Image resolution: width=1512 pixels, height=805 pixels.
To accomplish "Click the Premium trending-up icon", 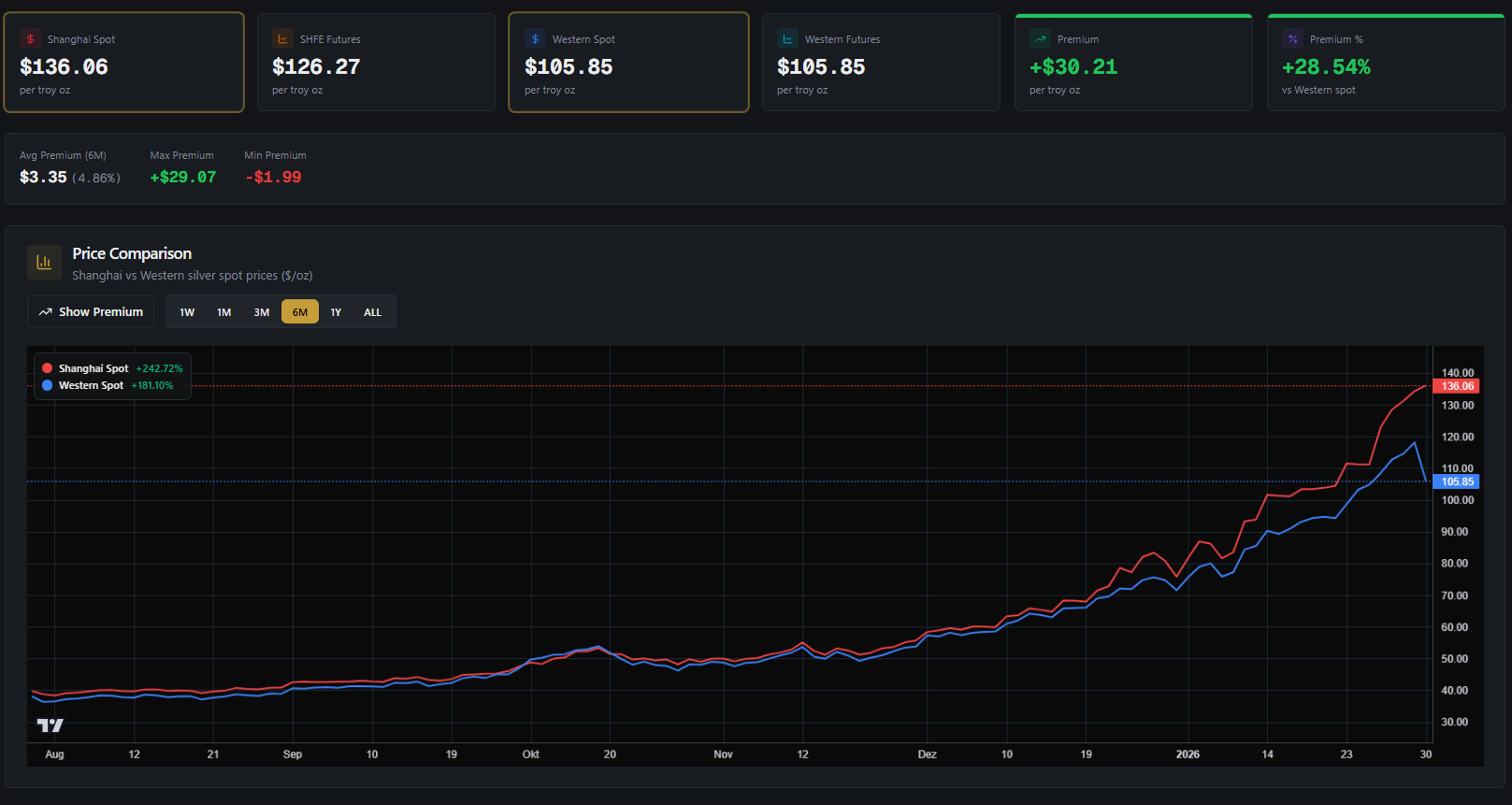I will pyautogui.click(x=1040, y=39).
